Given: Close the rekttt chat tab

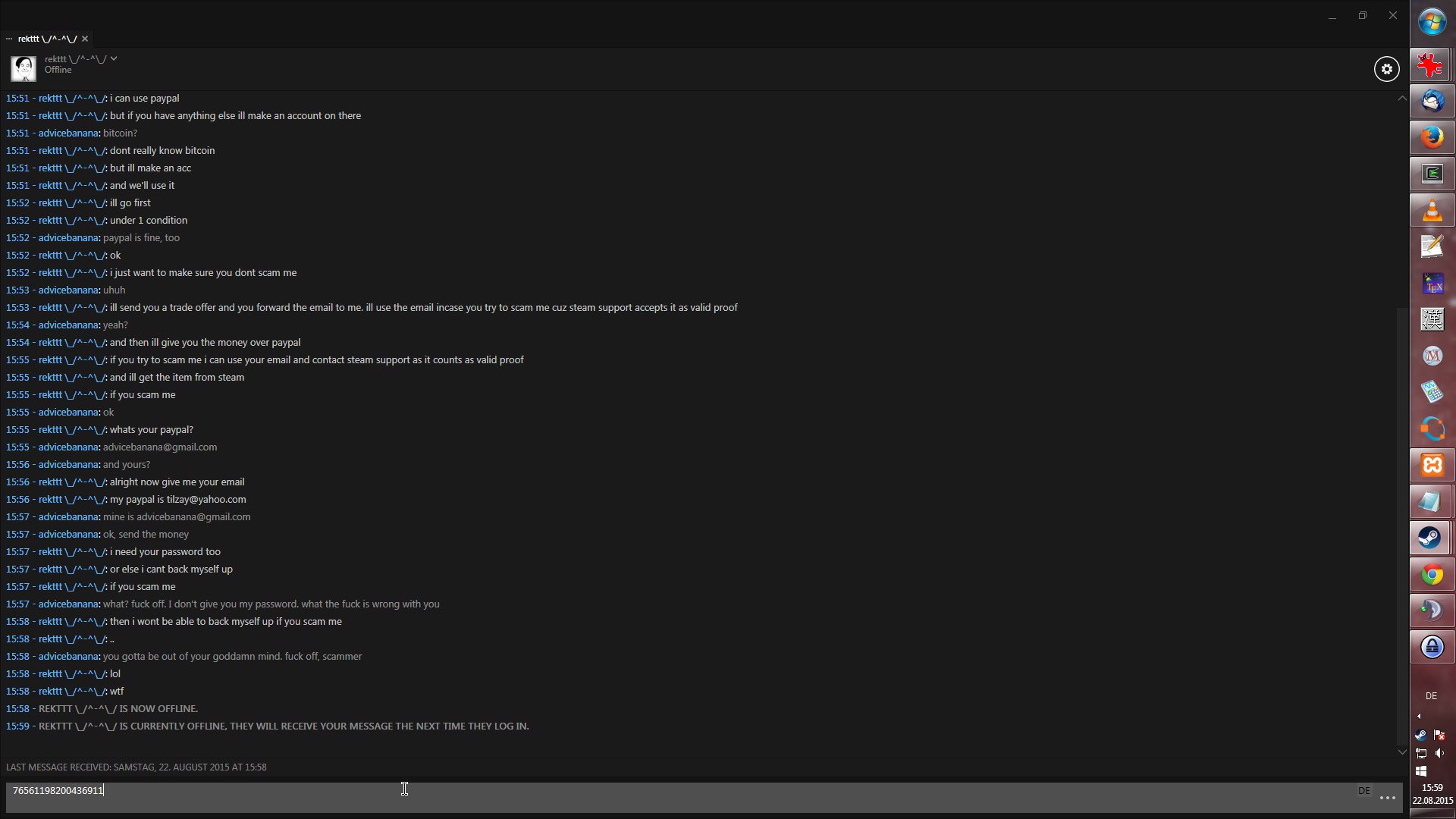Looking at the screenshot, I should click(85, 39).
